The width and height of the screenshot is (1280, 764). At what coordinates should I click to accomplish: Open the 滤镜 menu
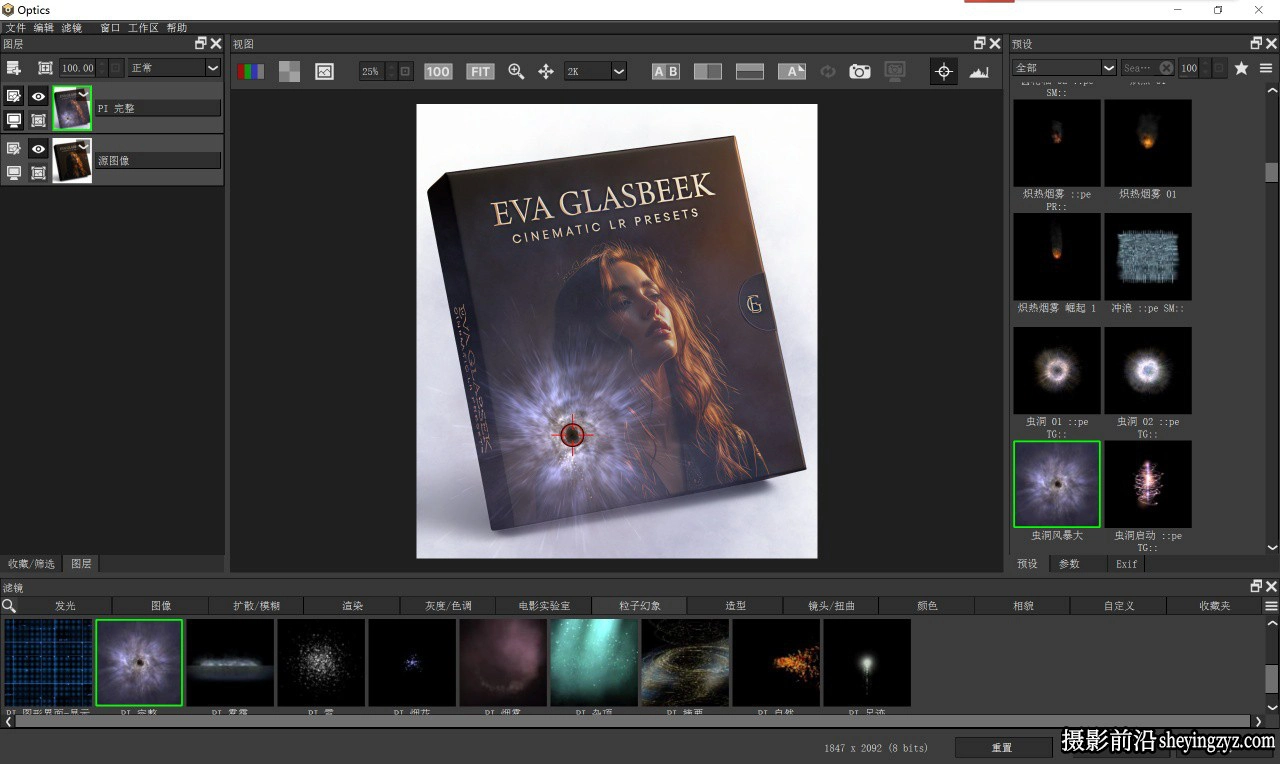click(71, 28)
